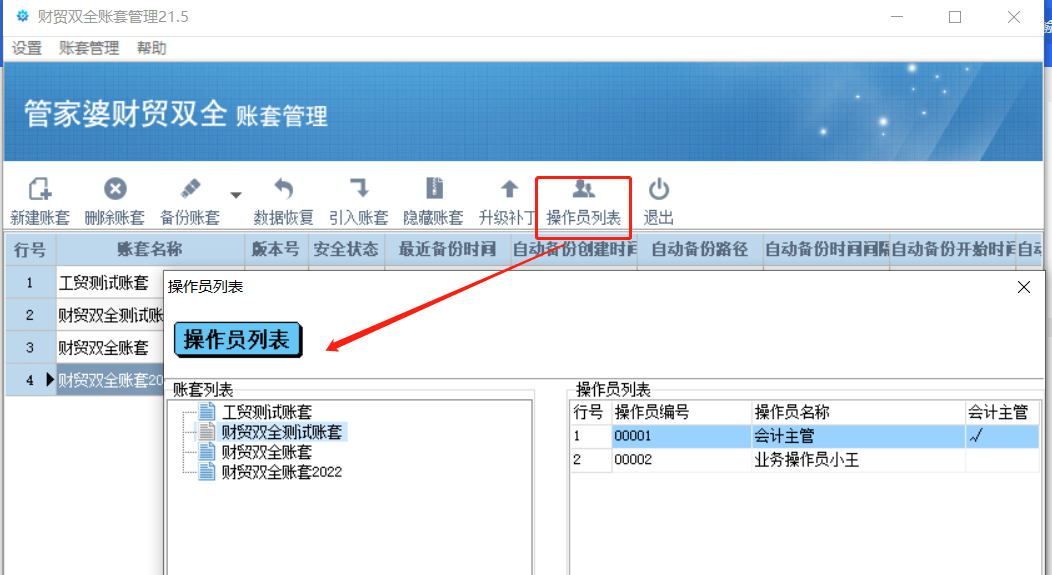Screen dimensions: 1052x575
Task: Click the 安全状态 column header
Action: pos(346,250)
